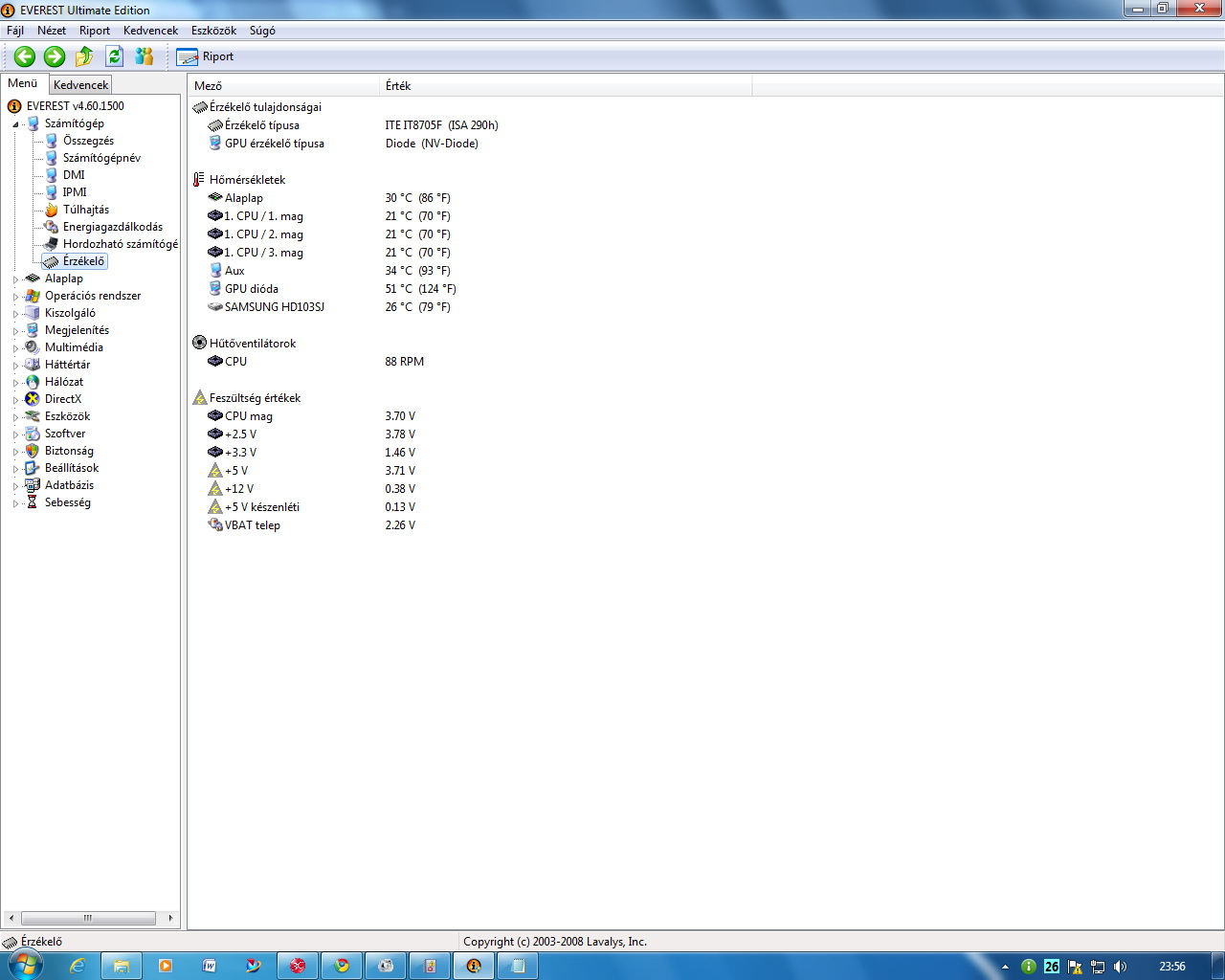Image resolution: width=1225 pixels, height=980 pixels.
Task: Click the thermometer icon beside Hőmérsékletek
Action: click(x=199, y=180)
